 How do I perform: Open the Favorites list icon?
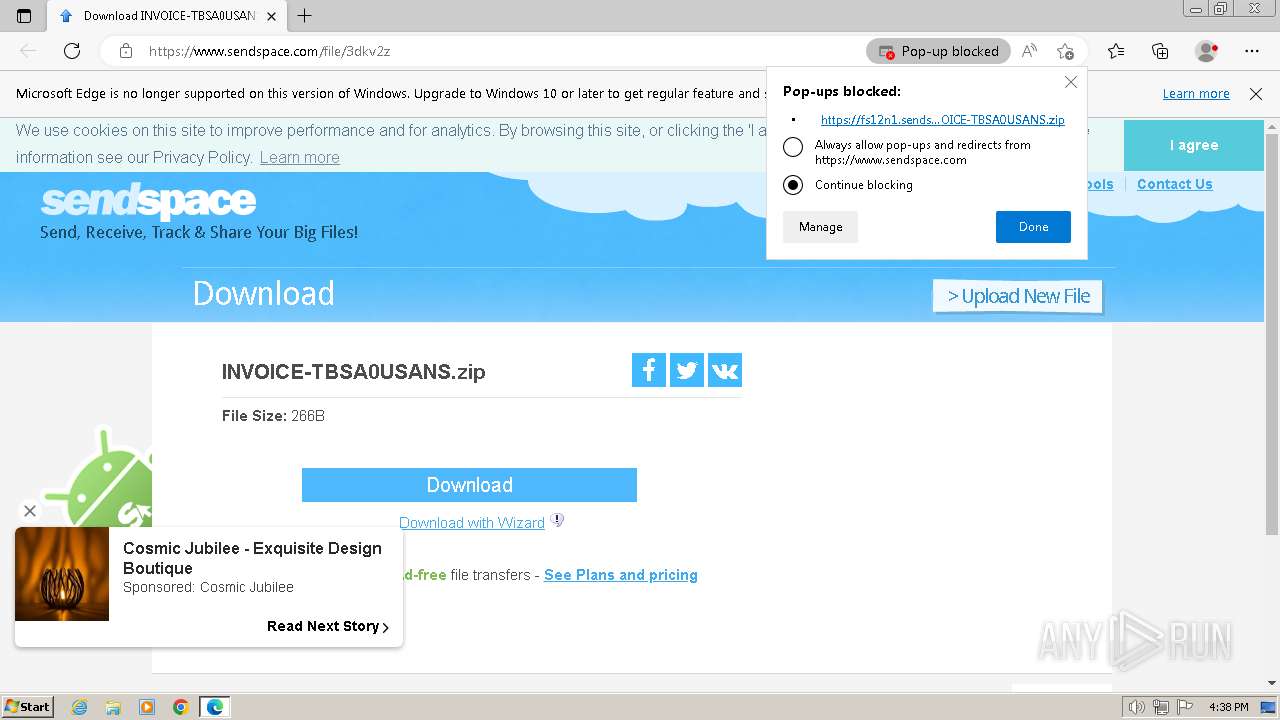pyautogui.click(x=1116, y=51)
